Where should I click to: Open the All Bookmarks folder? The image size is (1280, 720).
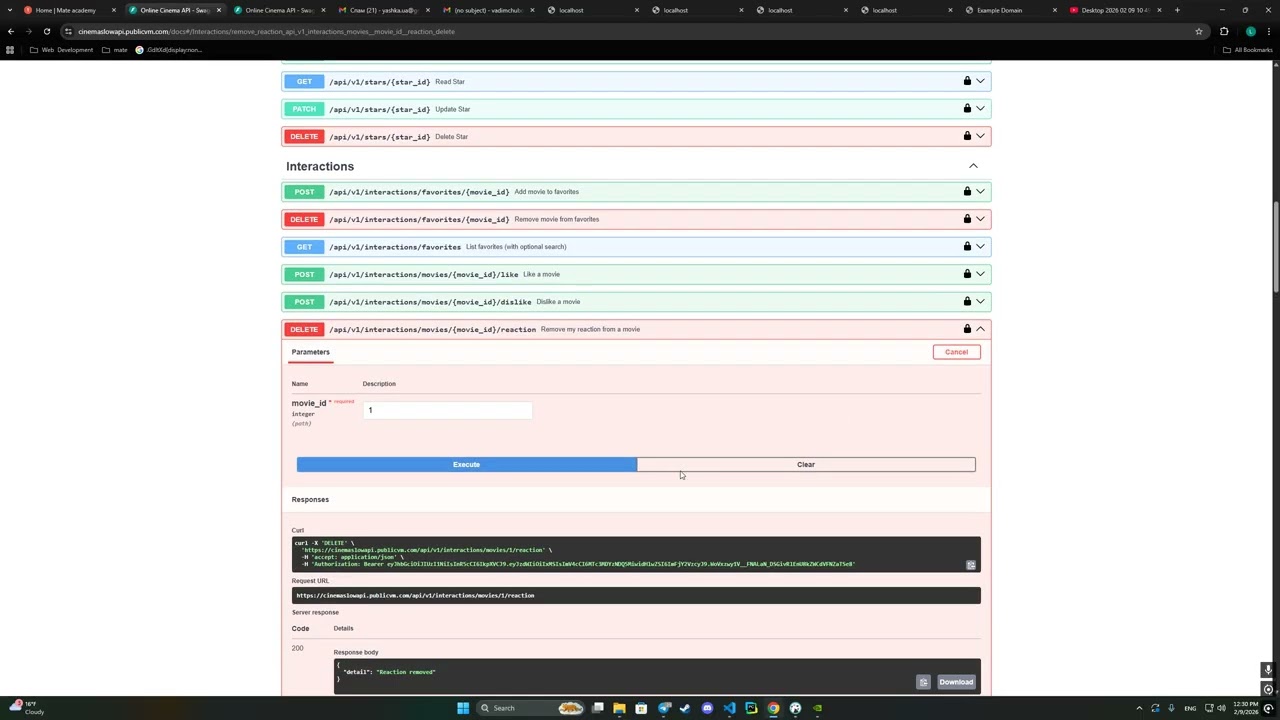click(x=1248, y=50)
